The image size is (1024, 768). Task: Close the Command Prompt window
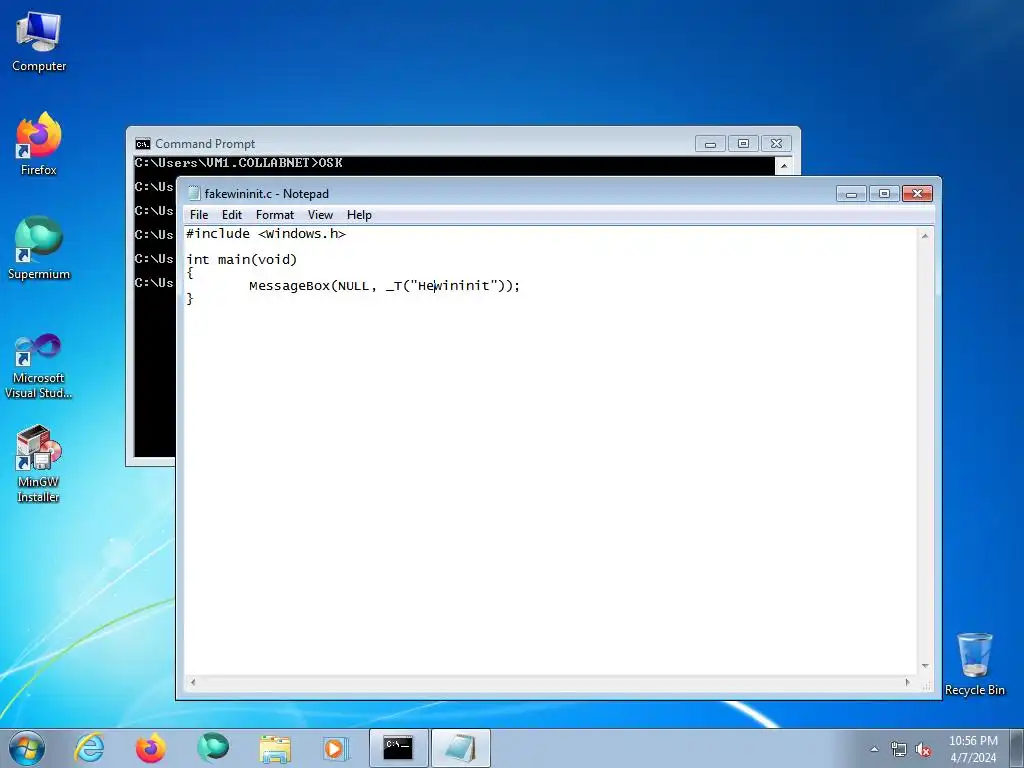coord(776,144)
